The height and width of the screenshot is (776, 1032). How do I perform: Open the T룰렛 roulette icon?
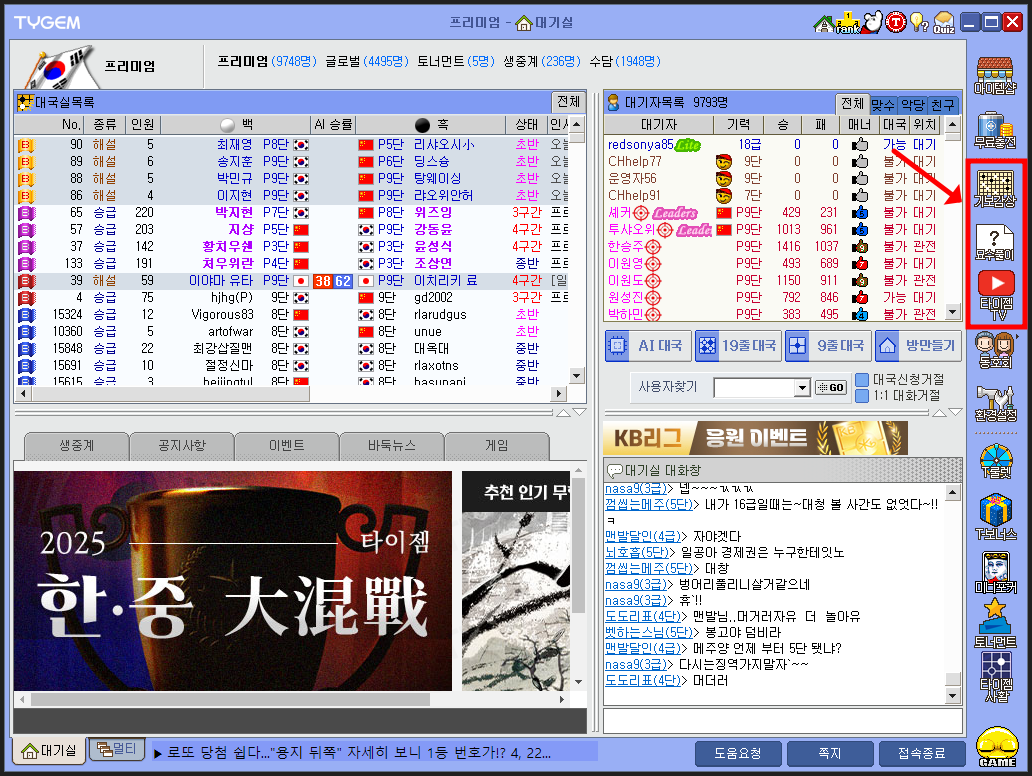995,461
